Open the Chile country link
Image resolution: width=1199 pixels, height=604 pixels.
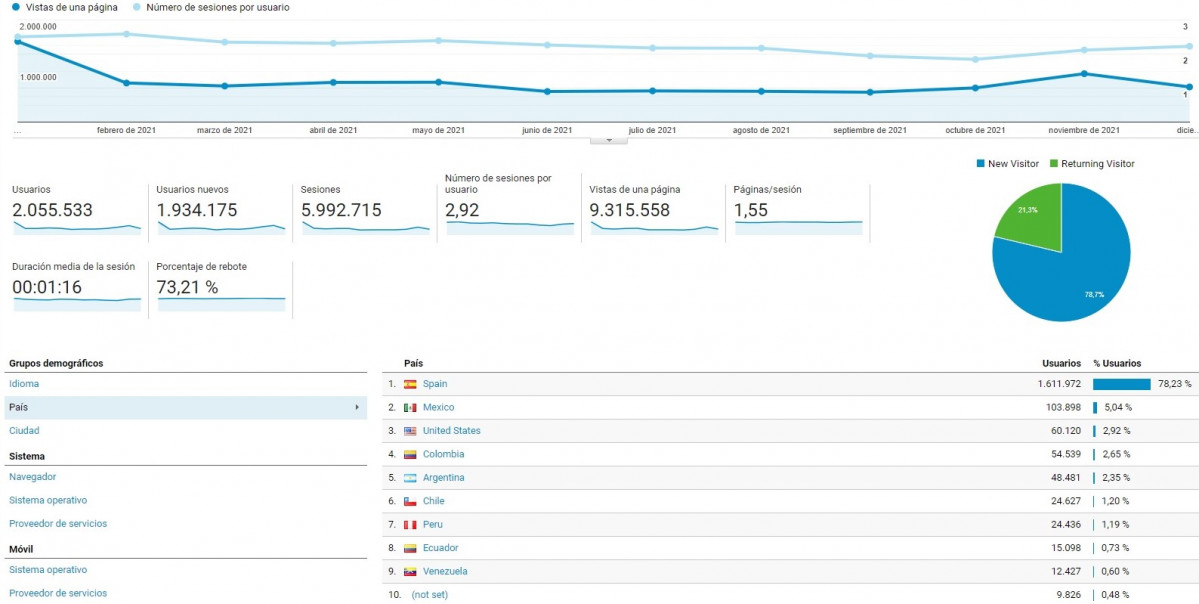pos(434,501)
